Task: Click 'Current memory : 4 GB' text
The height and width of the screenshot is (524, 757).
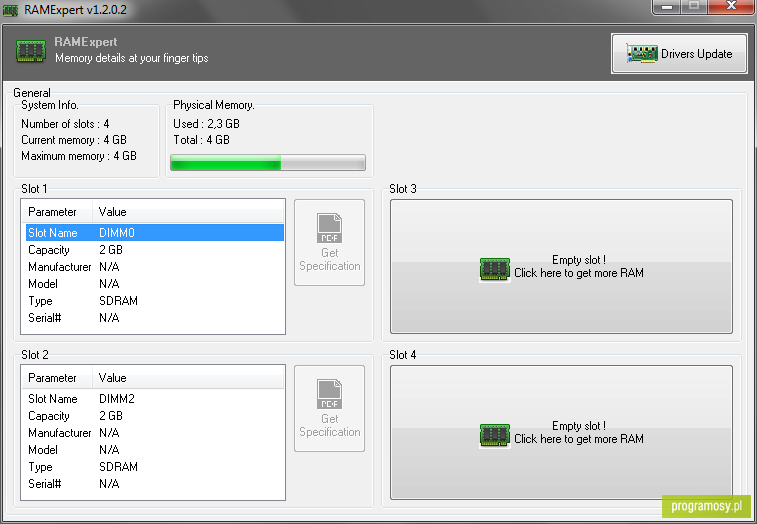Action: coord(74,140)
